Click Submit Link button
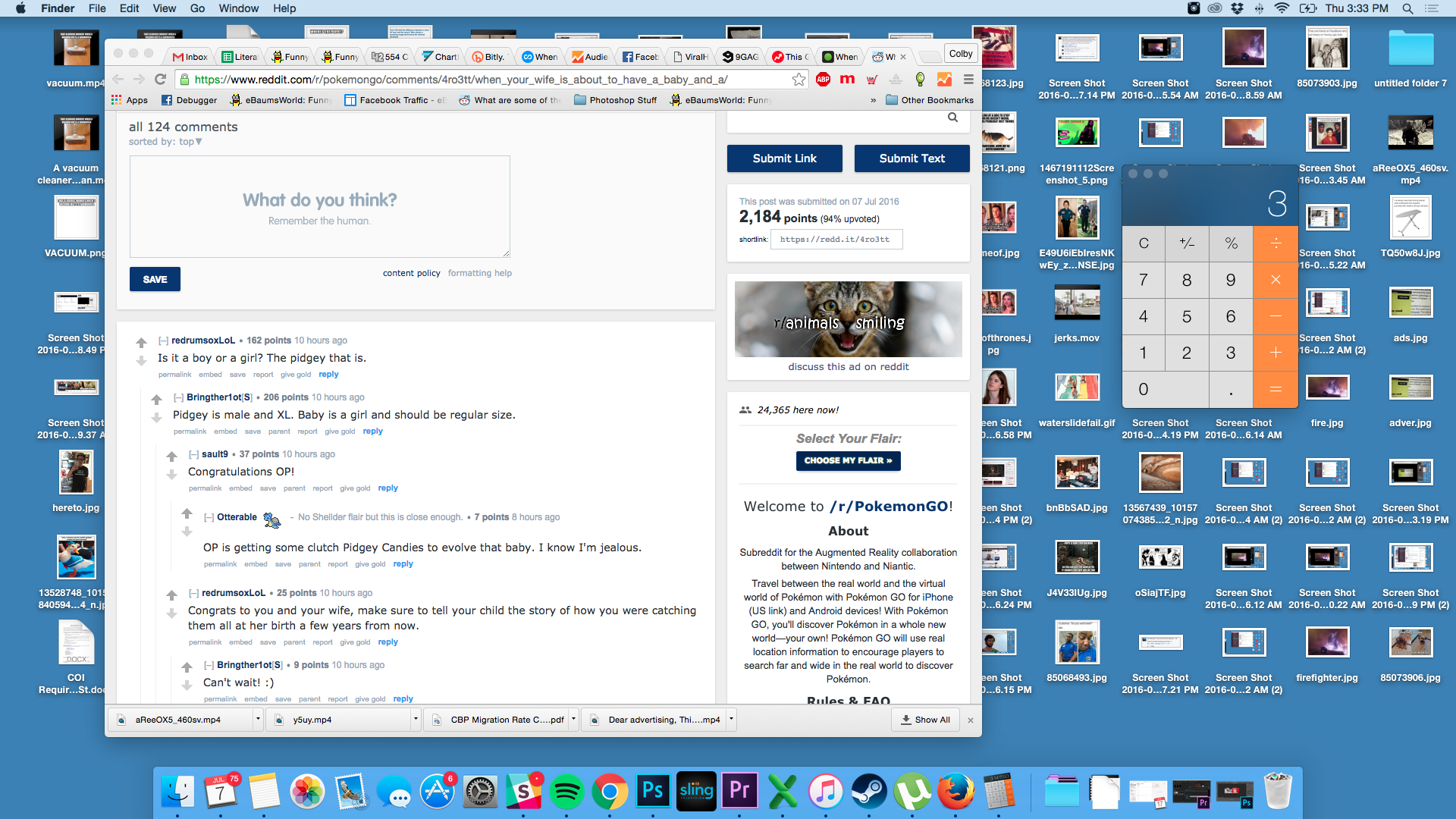The image size is (1456, 819). [x=784, y=158]
